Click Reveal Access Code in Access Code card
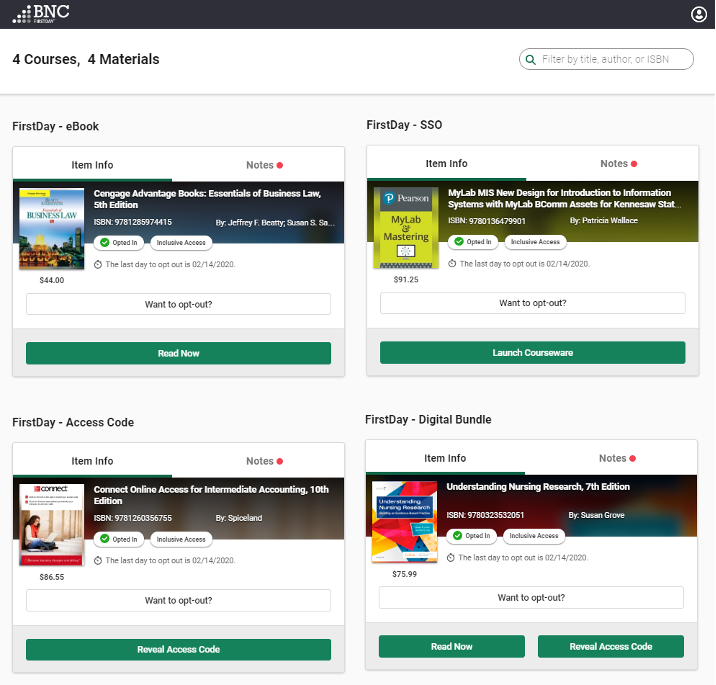716x685 pixels. pos(179,649)
